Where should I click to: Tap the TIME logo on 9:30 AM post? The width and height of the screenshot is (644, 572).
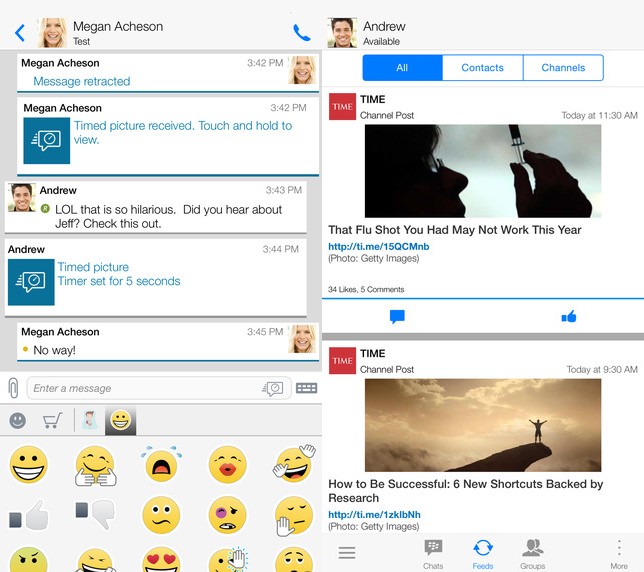[342, 361]
